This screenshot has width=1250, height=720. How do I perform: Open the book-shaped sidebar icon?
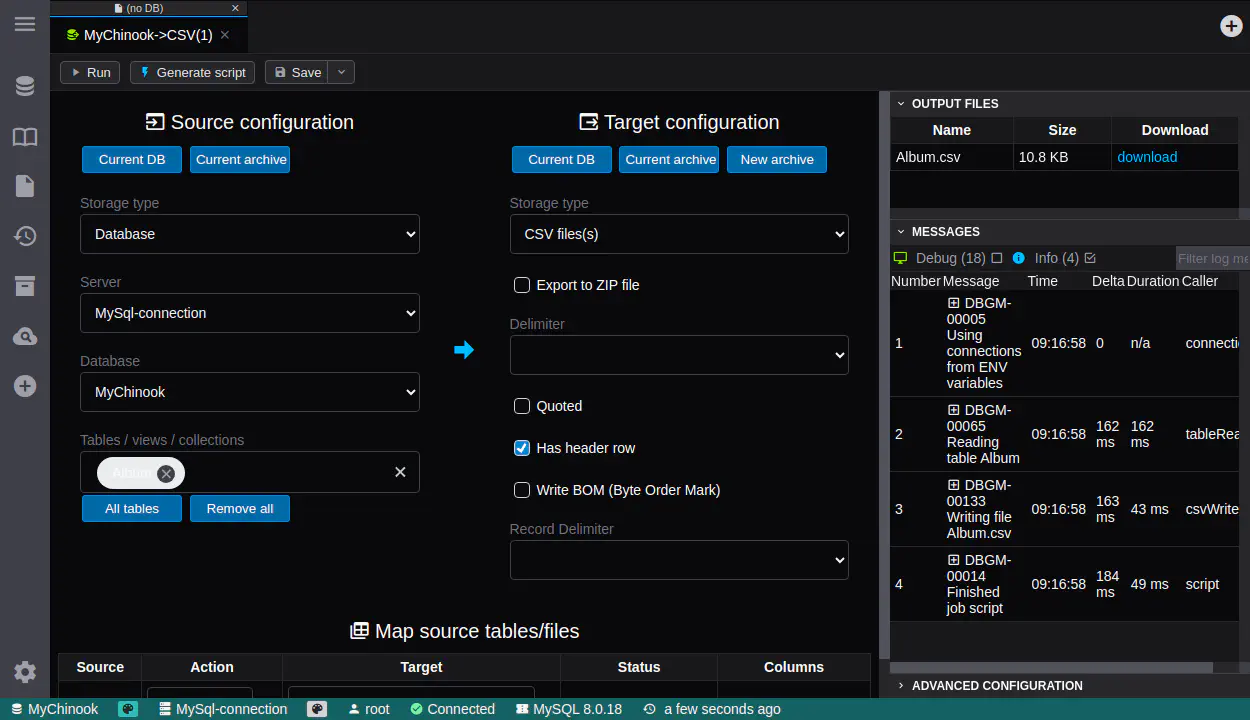tap(25, 137)
